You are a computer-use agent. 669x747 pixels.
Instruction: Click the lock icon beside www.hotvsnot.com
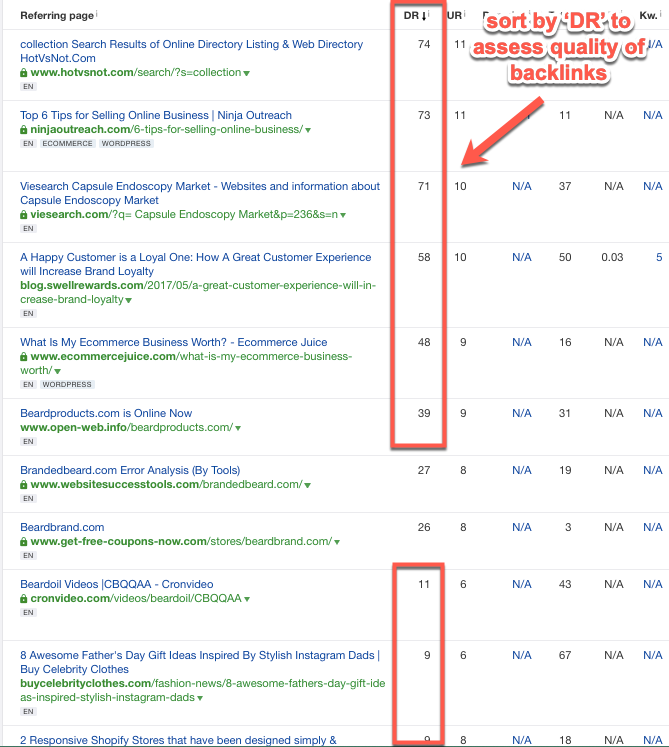[x=24, y=73]
